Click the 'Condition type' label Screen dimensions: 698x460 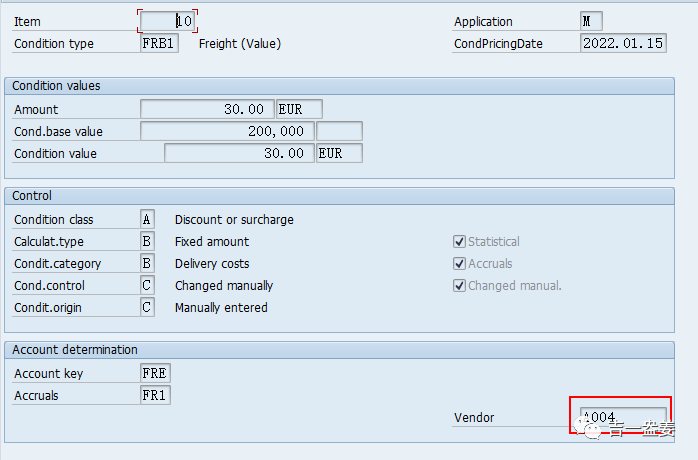[54, 44]
